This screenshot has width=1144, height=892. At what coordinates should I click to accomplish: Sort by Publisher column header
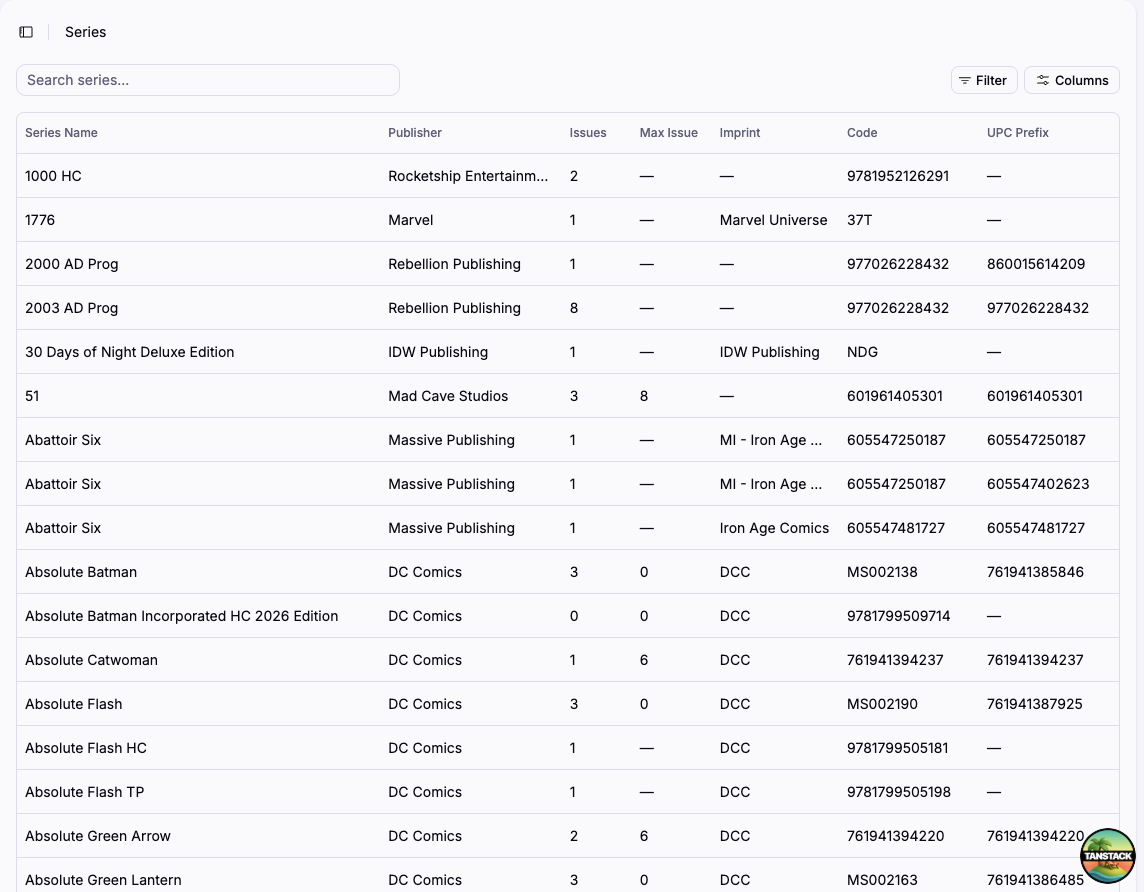414,133
